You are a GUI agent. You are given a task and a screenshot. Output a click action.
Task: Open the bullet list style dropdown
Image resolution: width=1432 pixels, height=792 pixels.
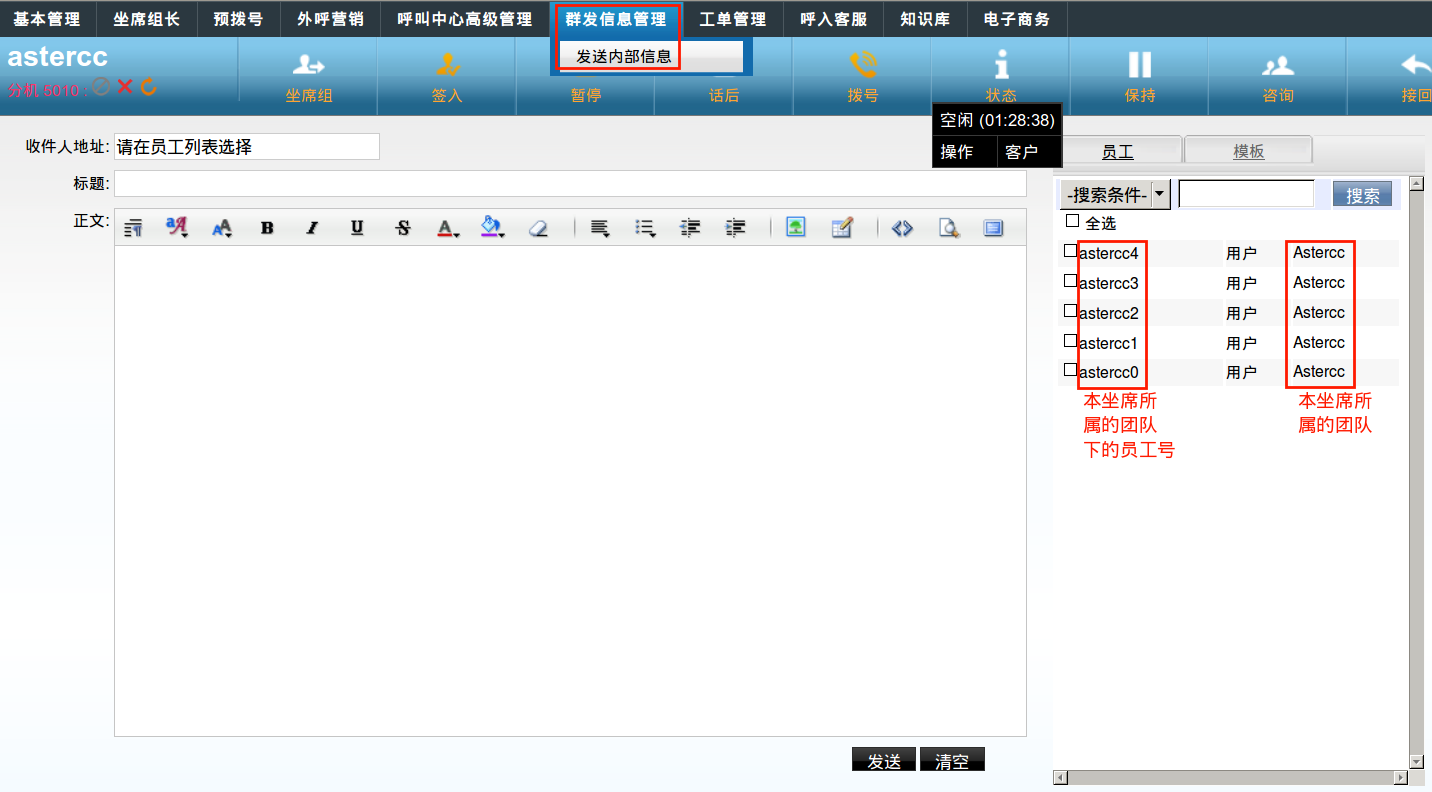click(x=645, y=228)
